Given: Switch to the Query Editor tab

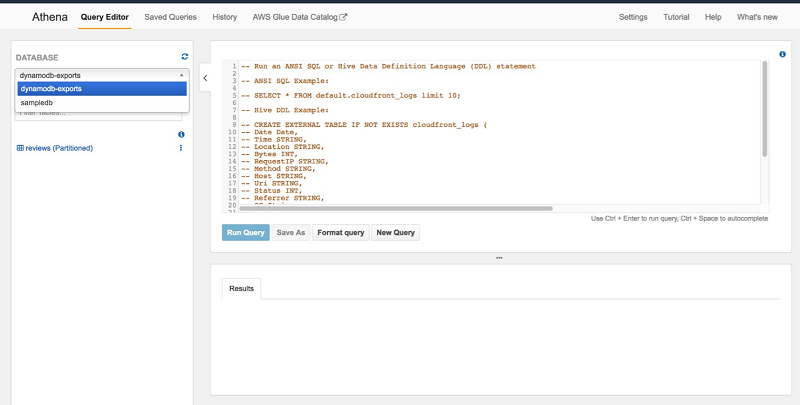Looking at the screenshot, I should [105, 17].
